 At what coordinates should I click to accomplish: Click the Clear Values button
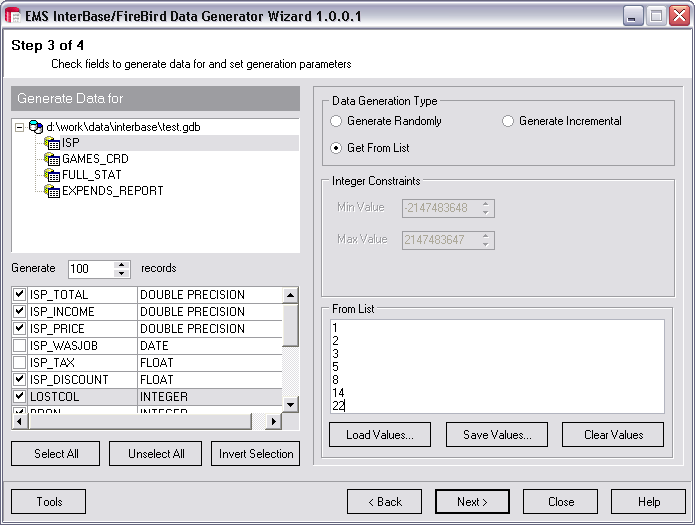pos(613,435)
